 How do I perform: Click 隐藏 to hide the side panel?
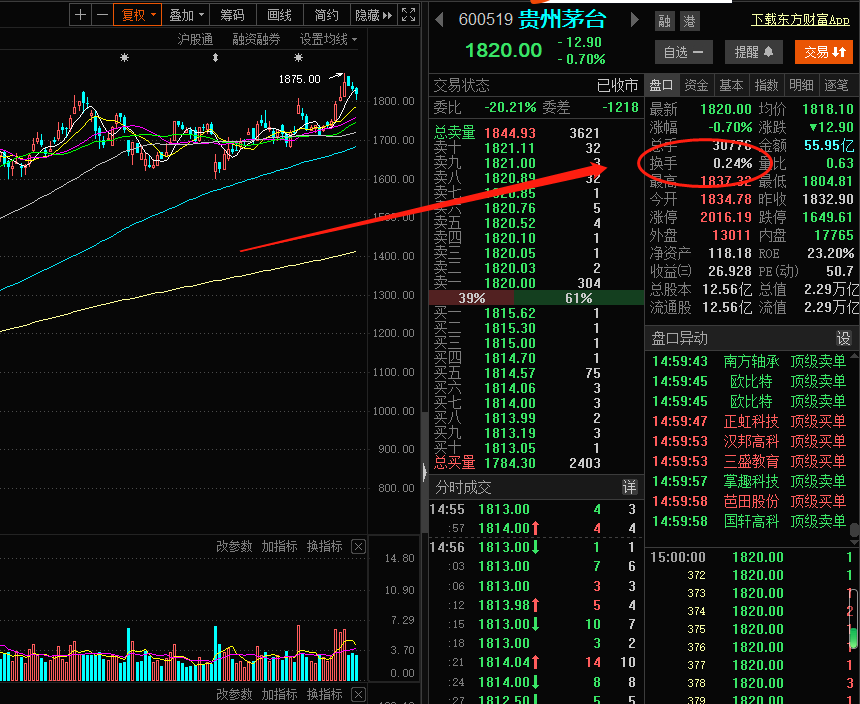click(373, 15)
